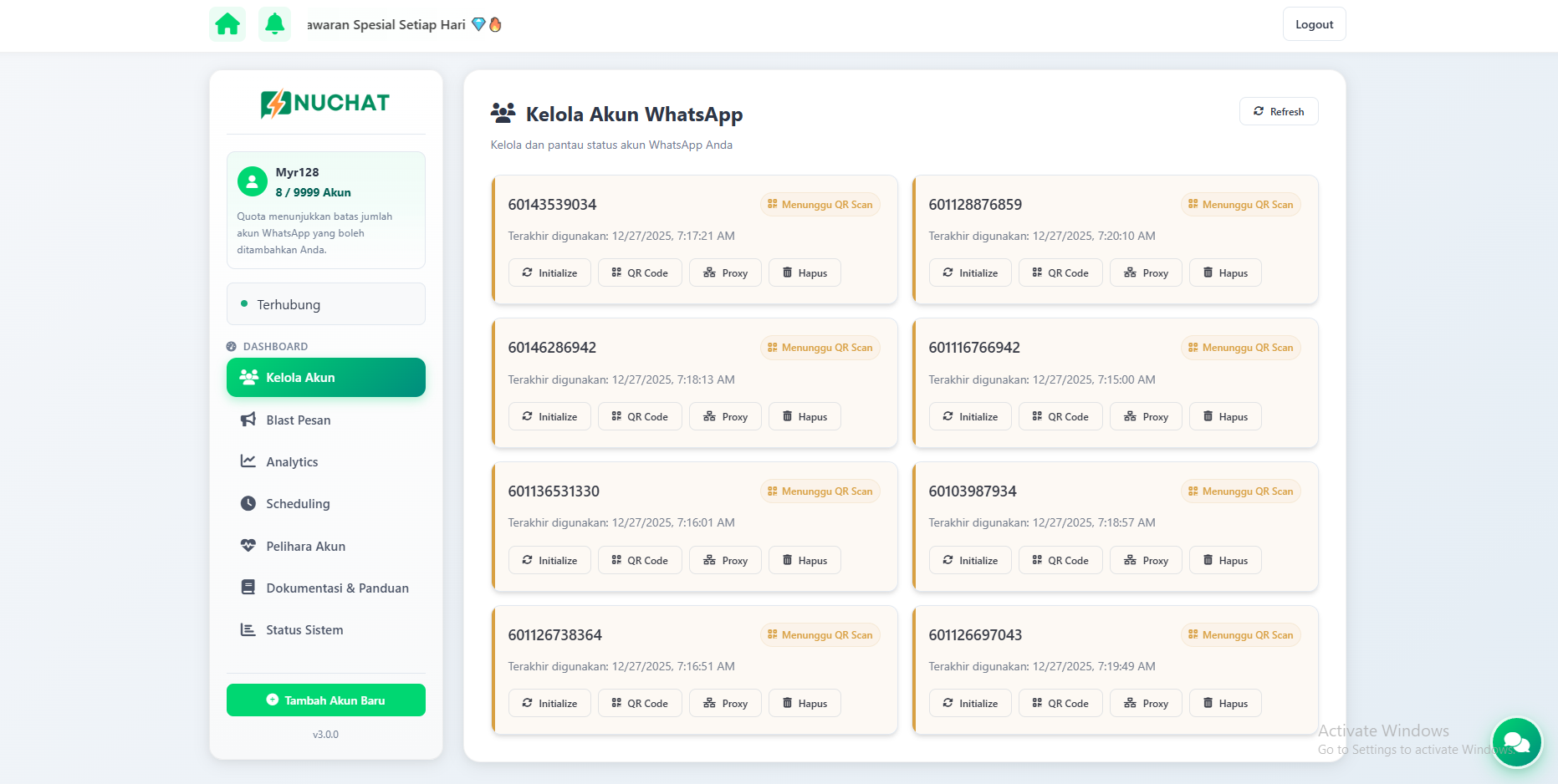The image size is (1558, 784).
Task: Open the Blast Pesan megaphone icon
Action: (248, 420)
